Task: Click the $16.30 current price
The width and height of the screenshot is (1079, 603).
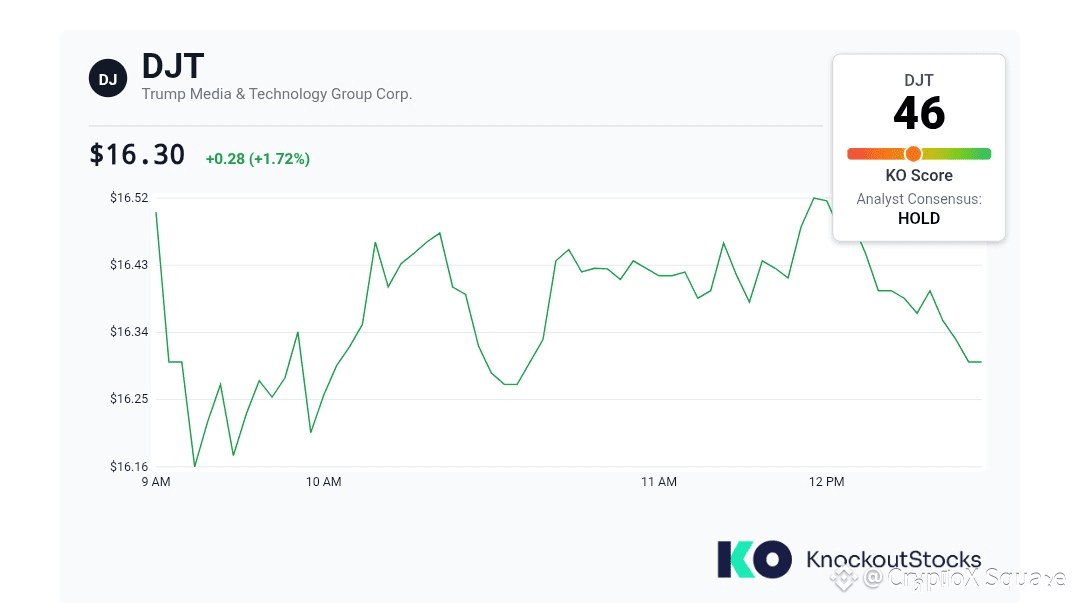Action: point(137,155)
